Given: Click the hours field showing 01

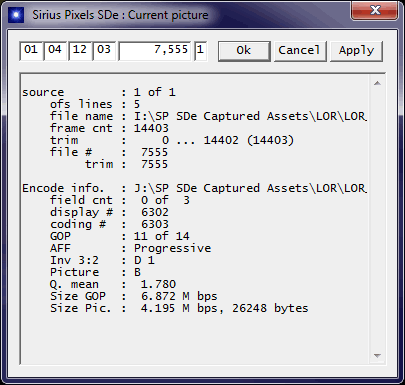Looking at the screenshot, I should (x=31, y=51).
